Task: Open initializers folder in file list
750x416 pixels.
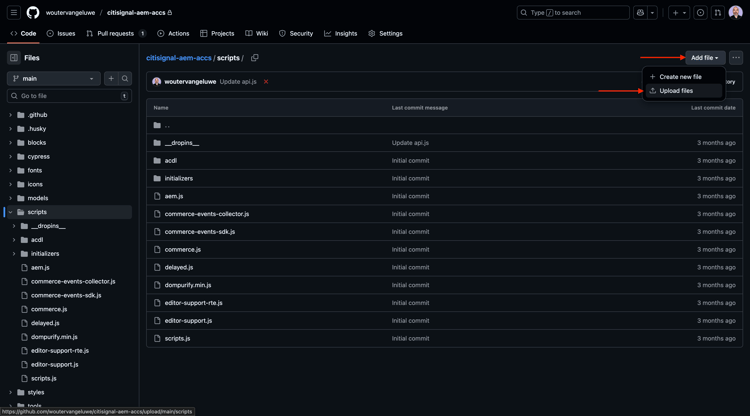Action: pos(179,178)
